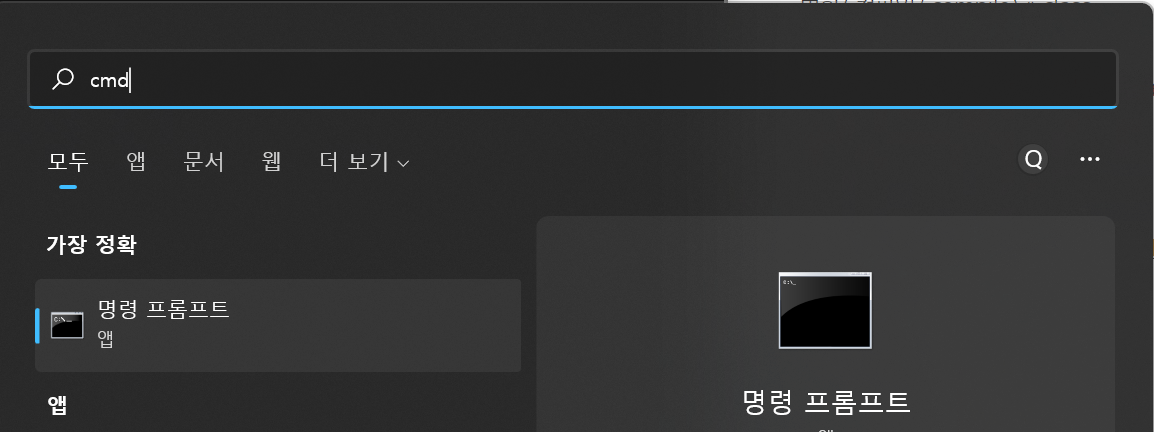The width and height of the screenshot is (1154, 432).
Task: Expand the chevron beside 더 보기
Action: point(403,163)
